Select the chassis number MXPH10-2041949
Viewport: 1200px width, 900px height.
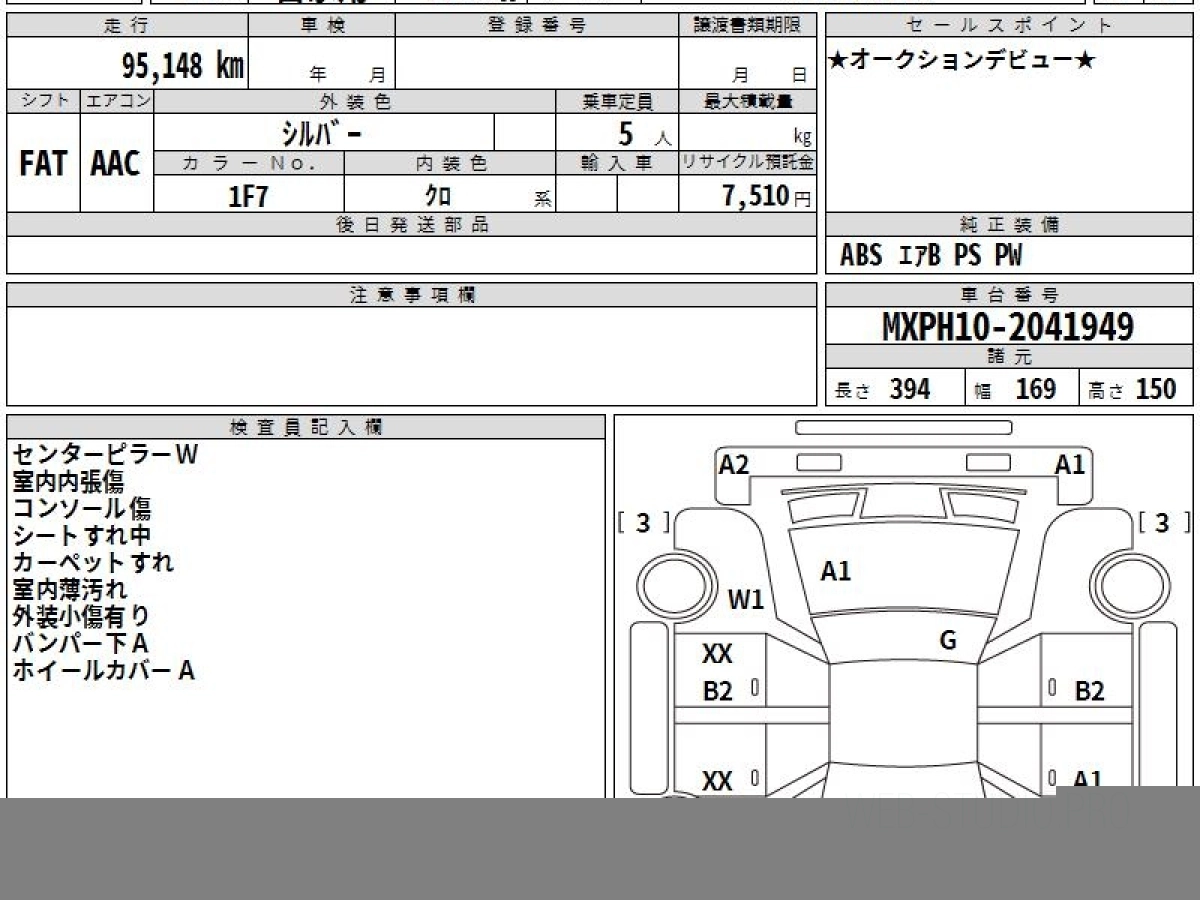tap(1008, 326)
